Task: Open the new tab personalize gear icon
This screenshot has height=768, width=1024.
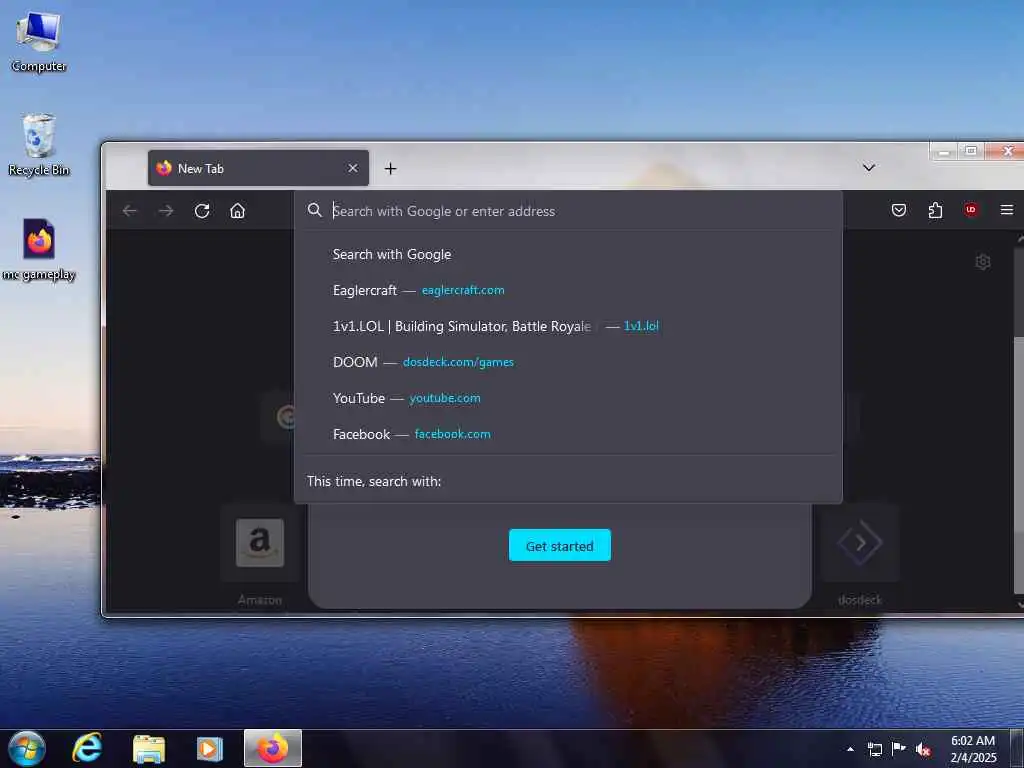Action: click(982, 262)
